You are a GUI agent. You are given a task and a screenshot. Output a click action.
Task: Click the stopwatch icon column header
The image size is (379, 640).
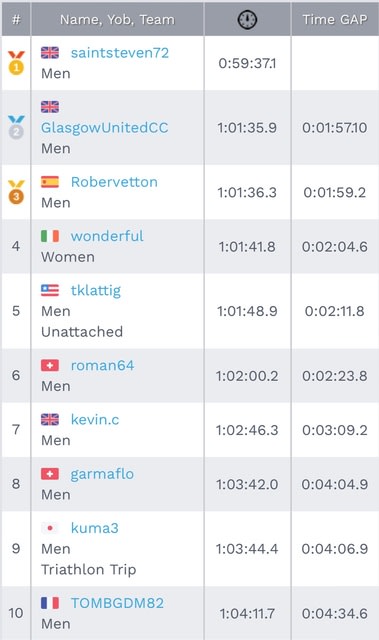pyautogui.click(x=247, y=19)
